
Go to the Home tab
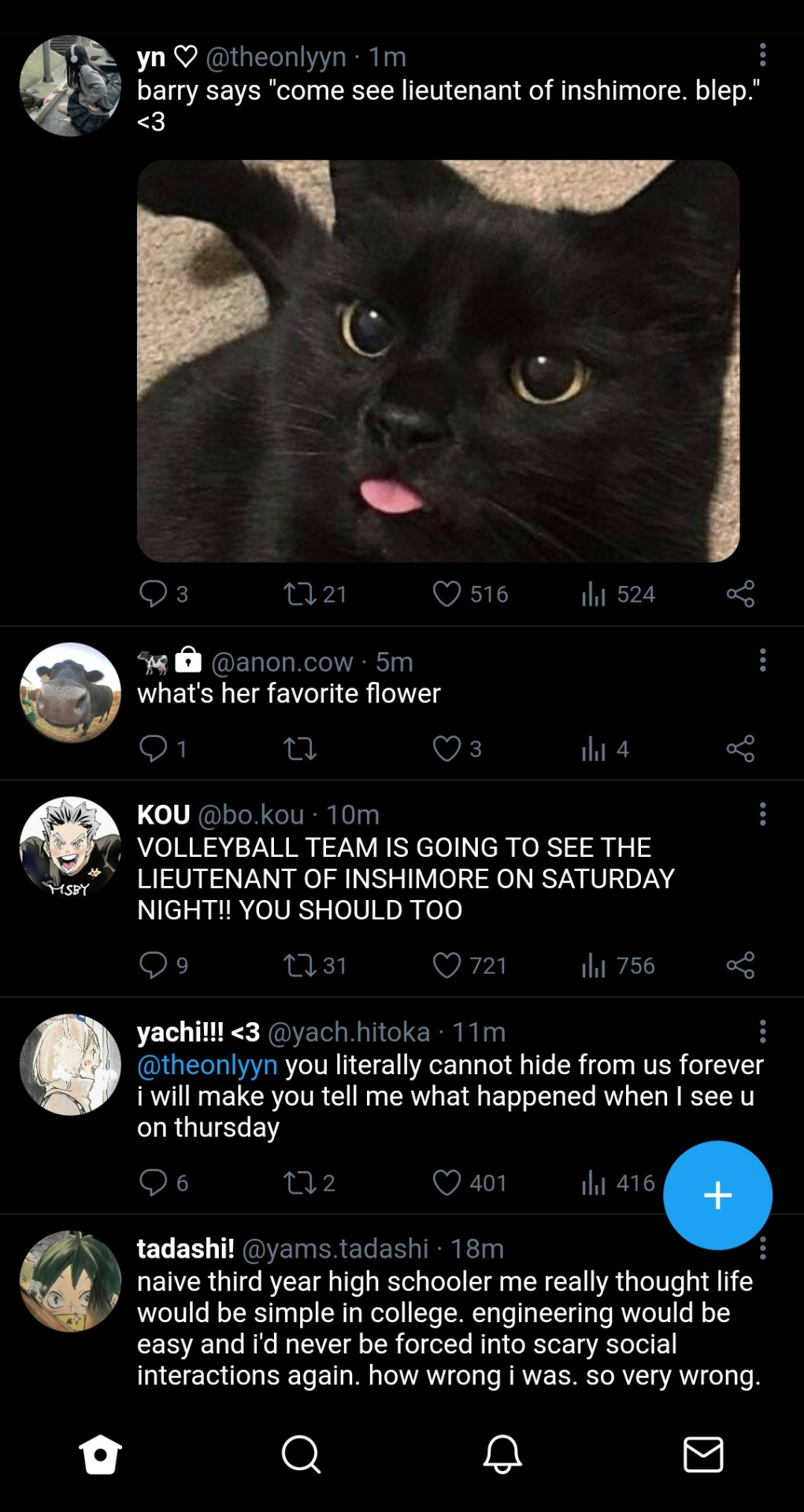click(101, 1454)
